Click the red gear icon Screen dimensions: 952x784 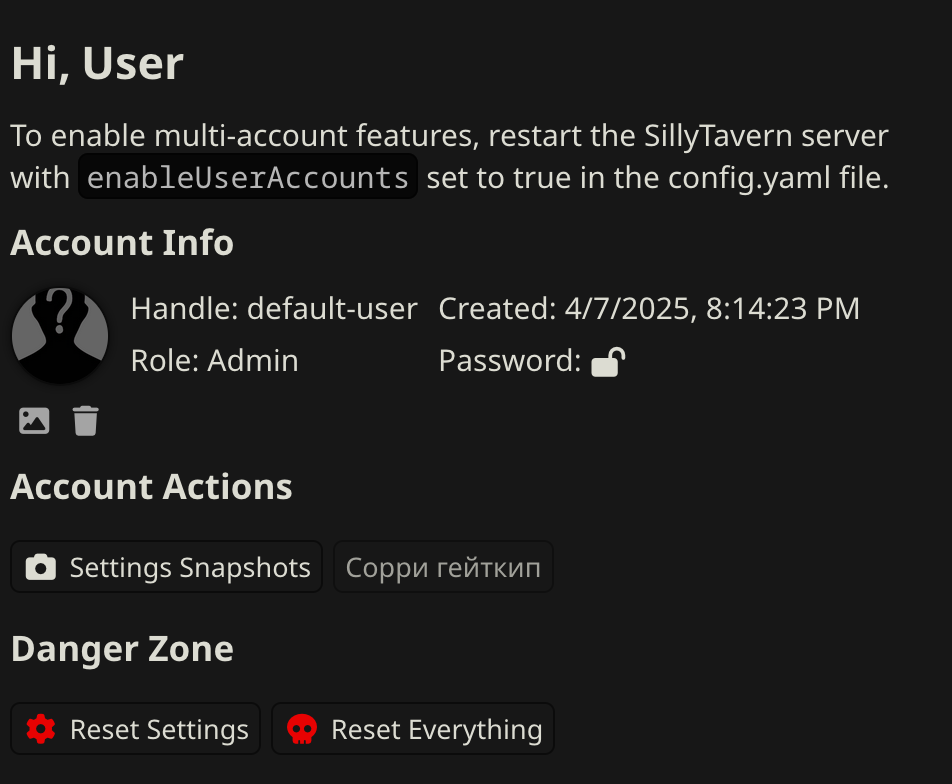click(41, 729)
